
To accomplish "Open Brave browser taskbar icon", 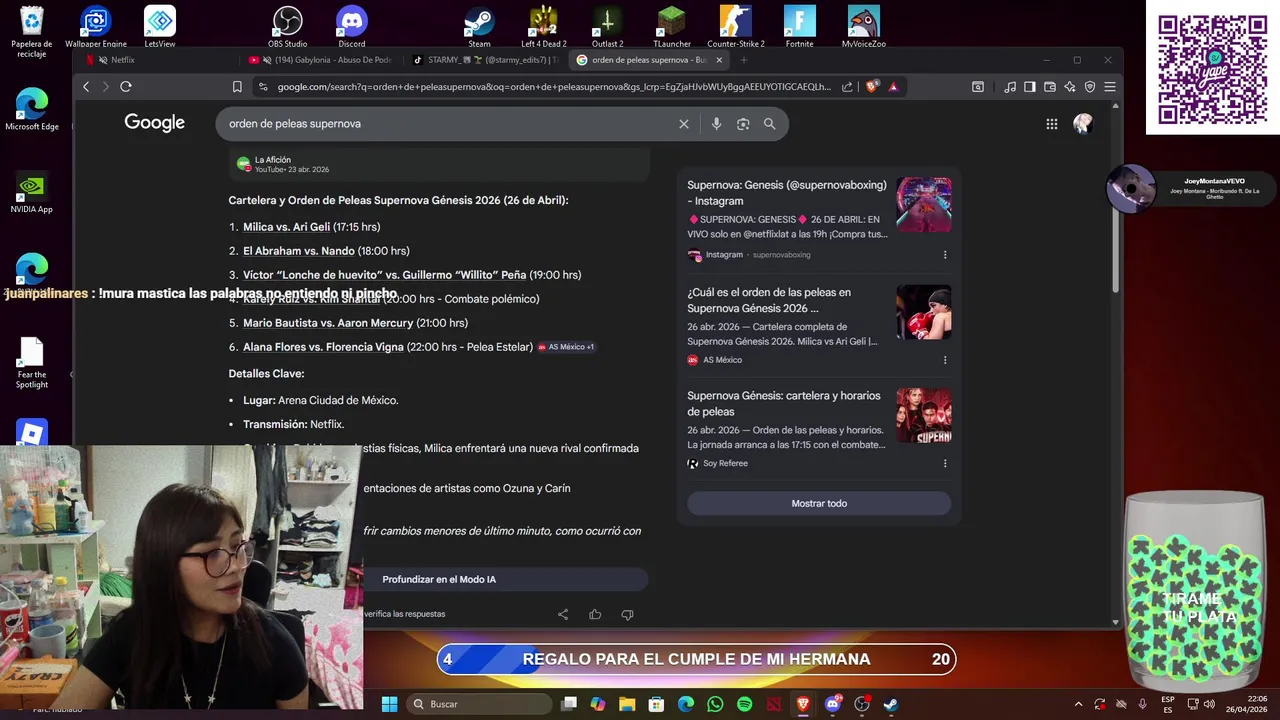I will click(803, 704).
